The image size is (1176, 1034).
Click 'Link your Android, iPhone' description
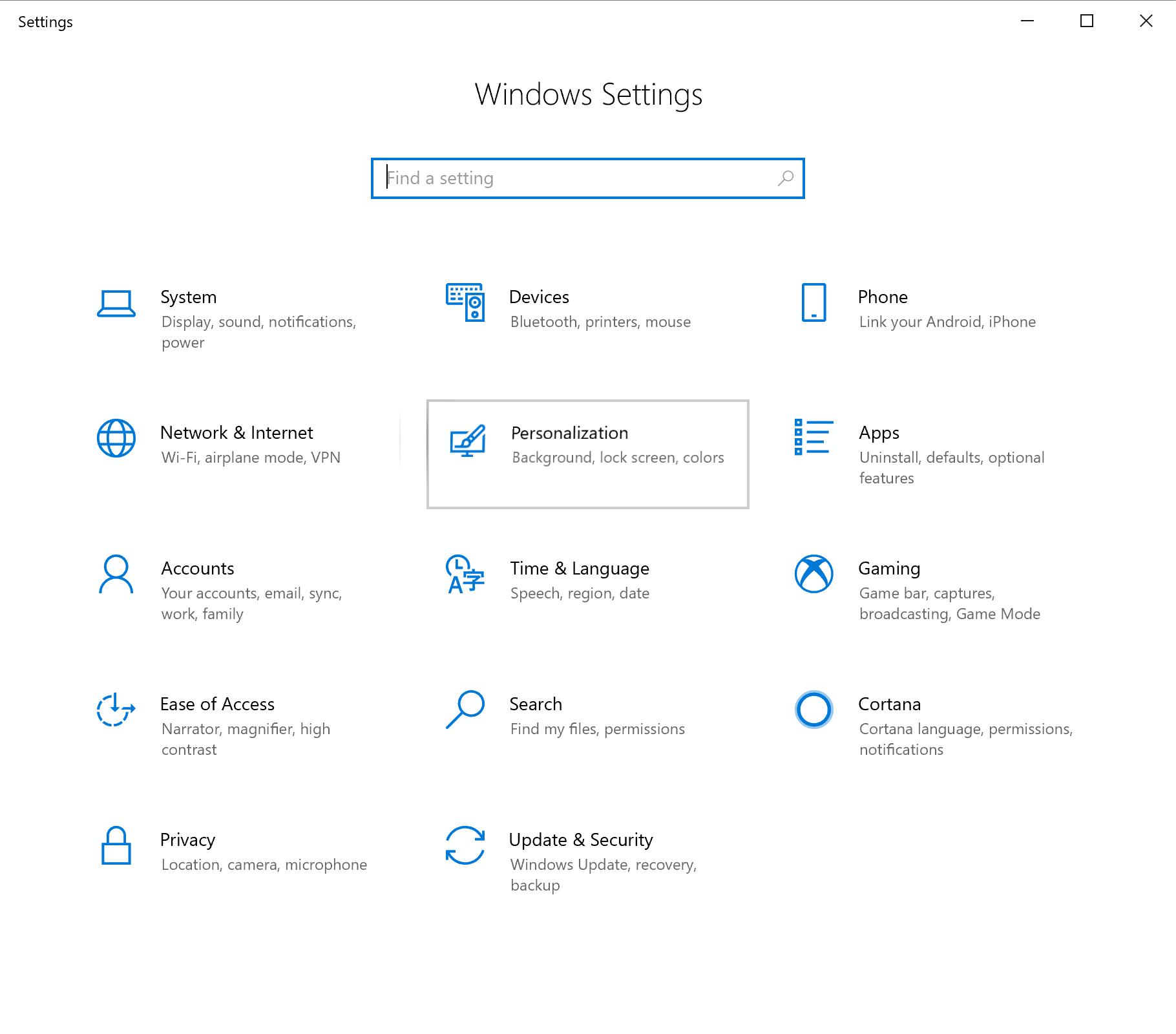[x=947, y=322]
